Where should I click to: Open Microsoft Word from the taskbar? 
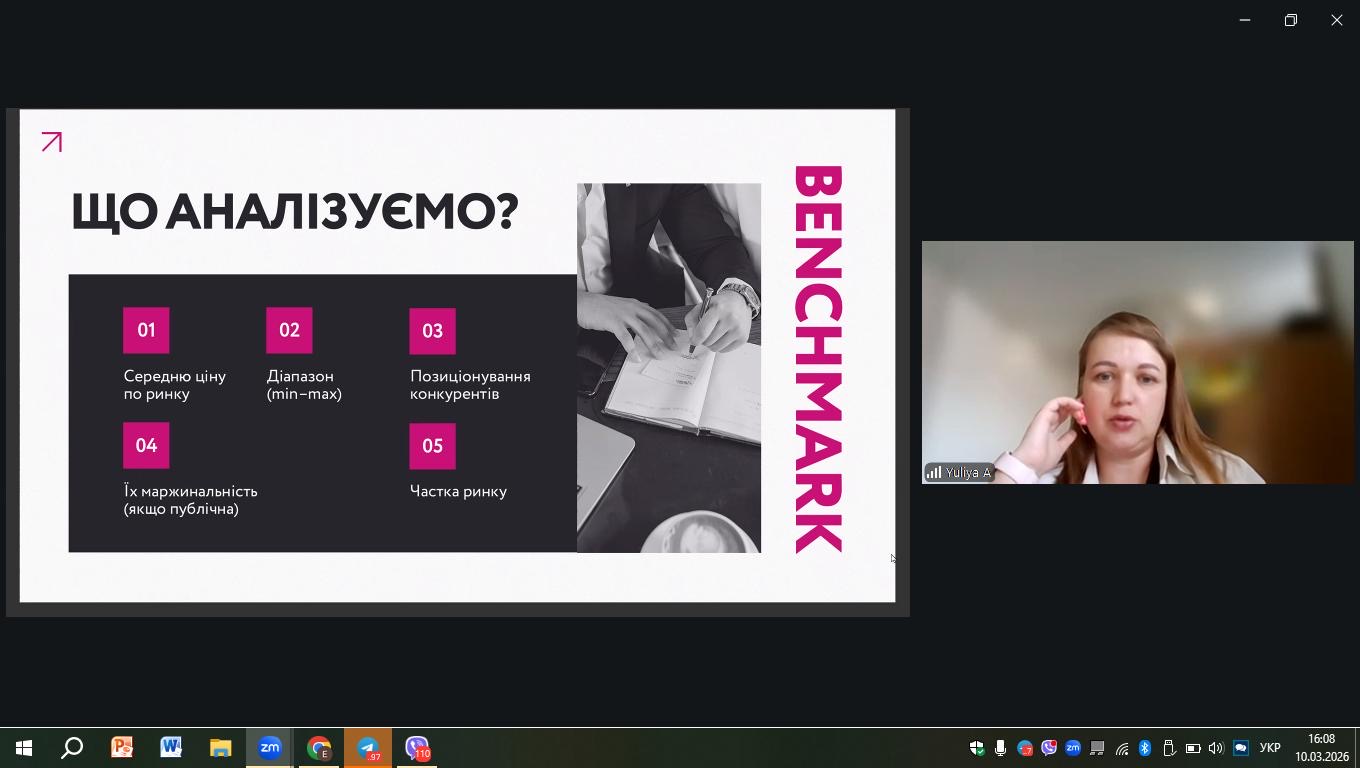click(x=171, y=748)
